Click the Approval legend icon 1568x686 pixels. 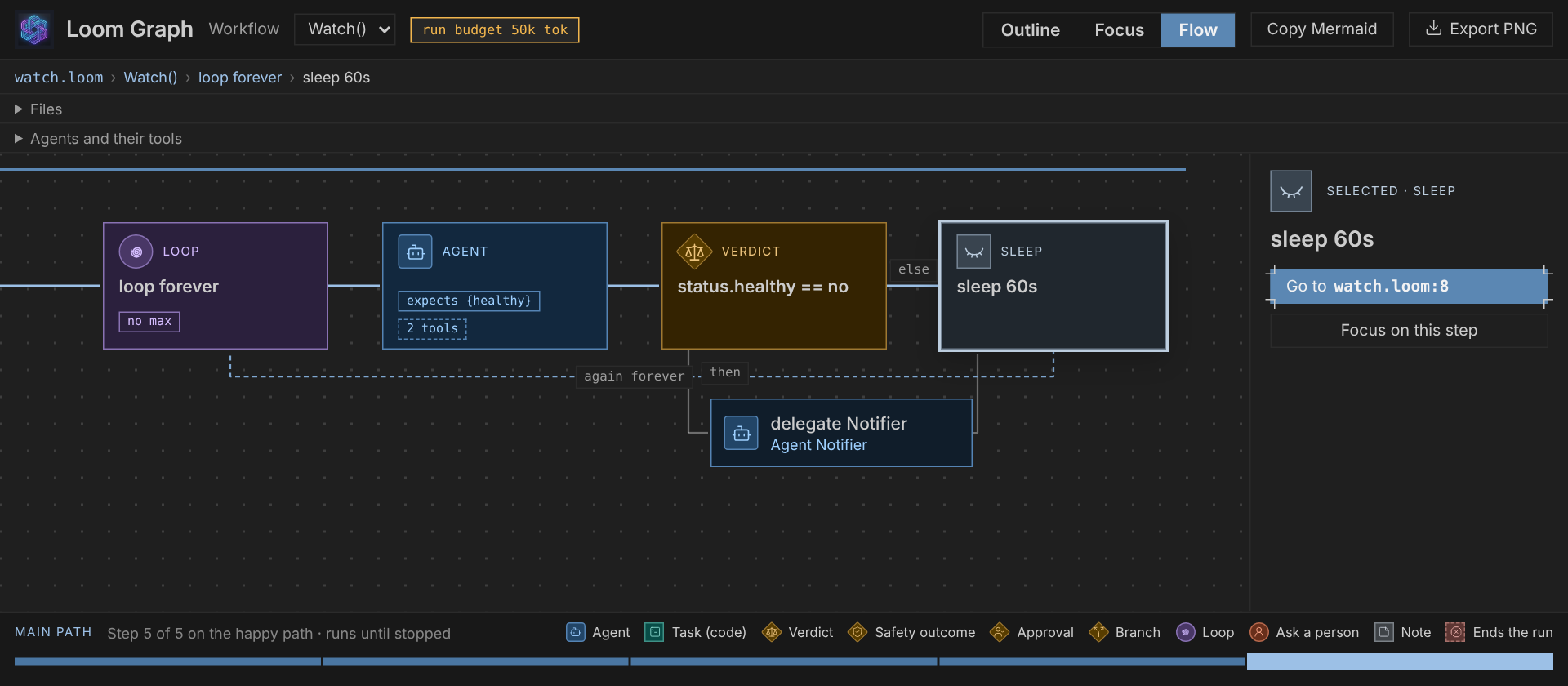coord(1000,632)
